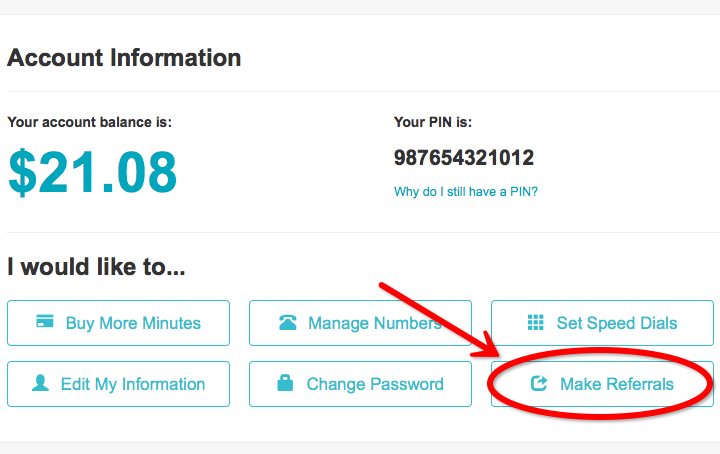Click the telephone icon in Manage Numbers

[x=288, y=322]
